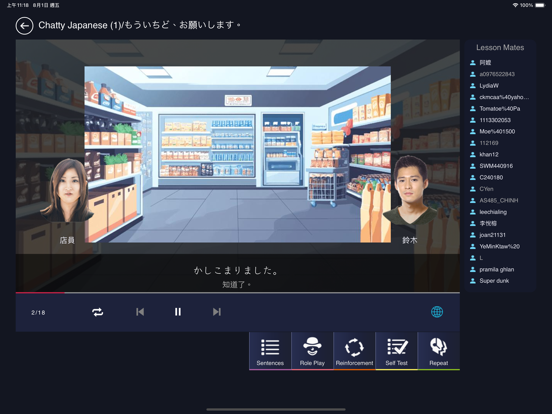The width and height of the screenshot is (552, 414).
Task: Click the user icon beside SWM440916
Action: click(473, 166)
